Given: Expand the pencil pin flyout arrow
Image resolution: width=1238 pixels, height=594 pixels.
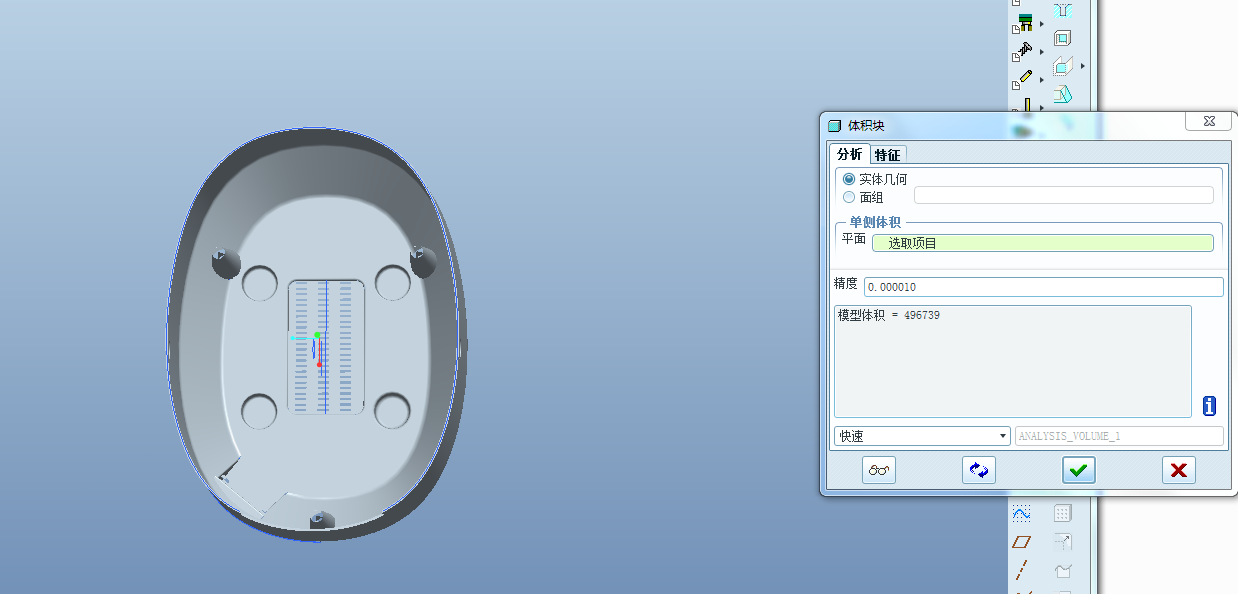Looking at the screenshot, I should click(1041, 78).
